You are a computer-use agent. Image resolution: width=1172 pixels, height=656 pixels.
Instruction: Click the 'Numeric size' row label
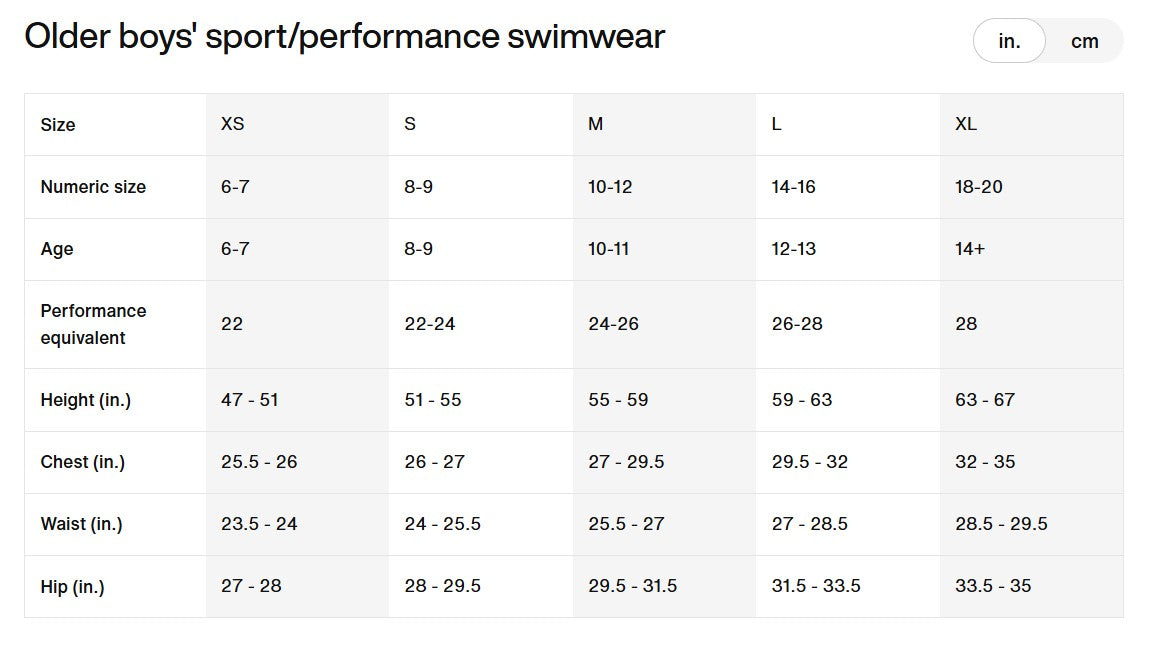point(93,187)
